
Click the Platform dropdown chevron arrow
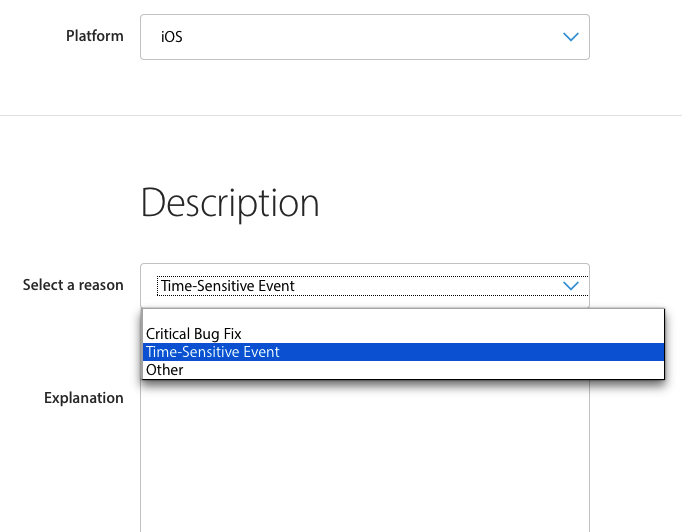pyautogui.click(x=570, y=37)
